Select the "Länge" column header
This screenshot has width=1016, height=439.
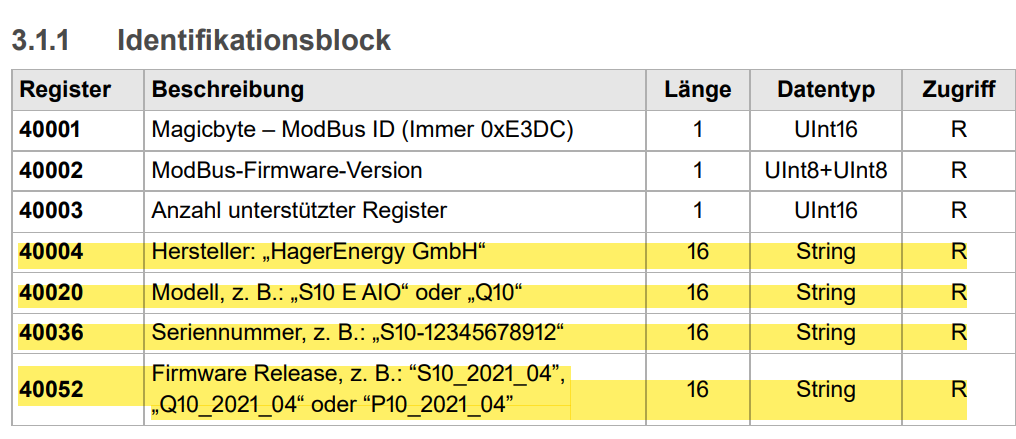(697, 90)
